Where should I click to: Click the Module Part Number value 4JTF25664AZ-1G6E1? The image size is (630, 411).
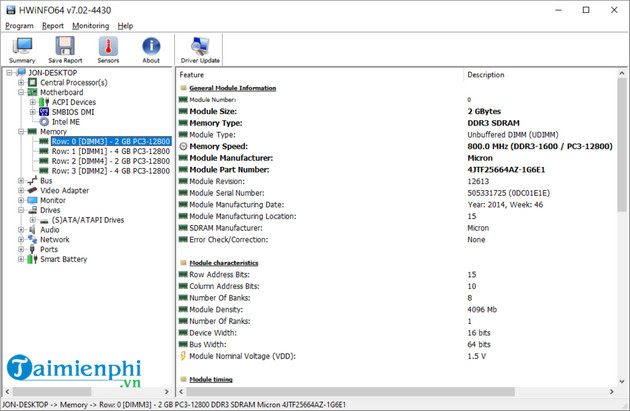tap(506, 170)
